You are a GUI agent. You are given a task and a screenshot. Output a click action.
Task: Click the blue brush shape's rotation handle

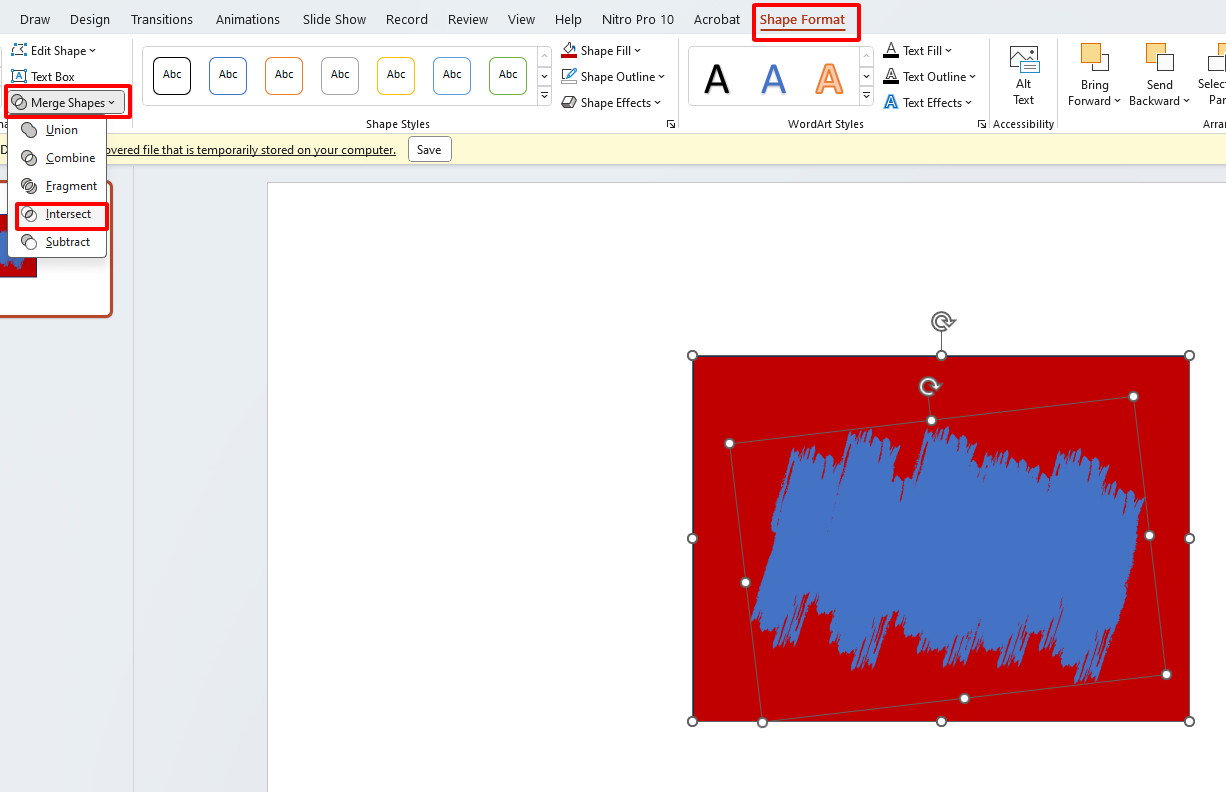pyautogui.click(x=930, y=387)
